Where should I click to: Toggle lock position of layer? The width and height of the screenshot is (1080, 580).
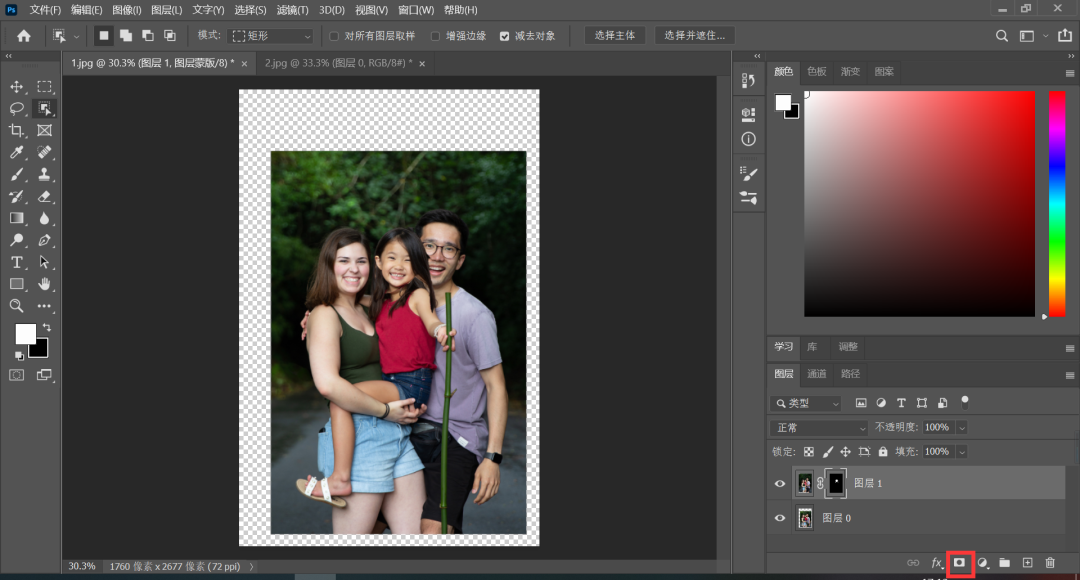(x=845, y=452)
